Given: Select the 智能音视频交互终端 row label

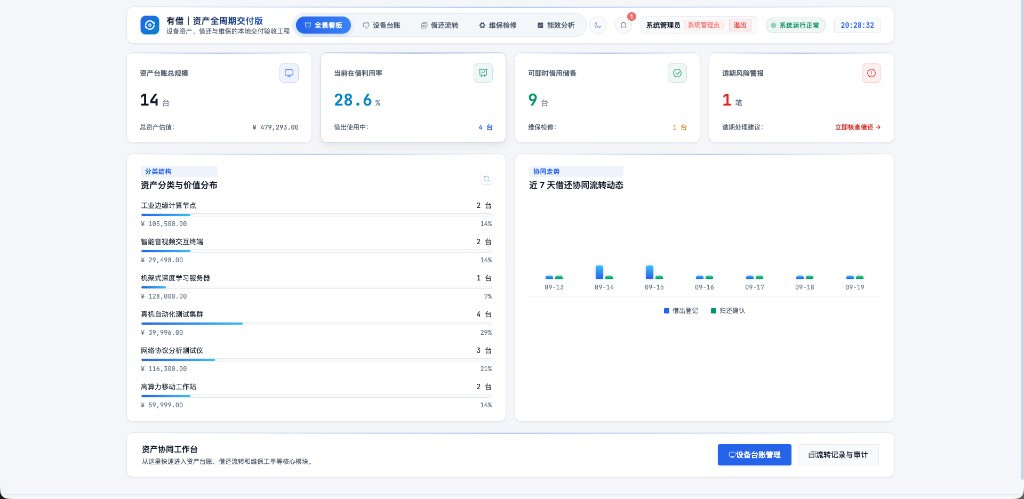Looking at the screenshot, I should pyautogui.click(x=172, y=242).
